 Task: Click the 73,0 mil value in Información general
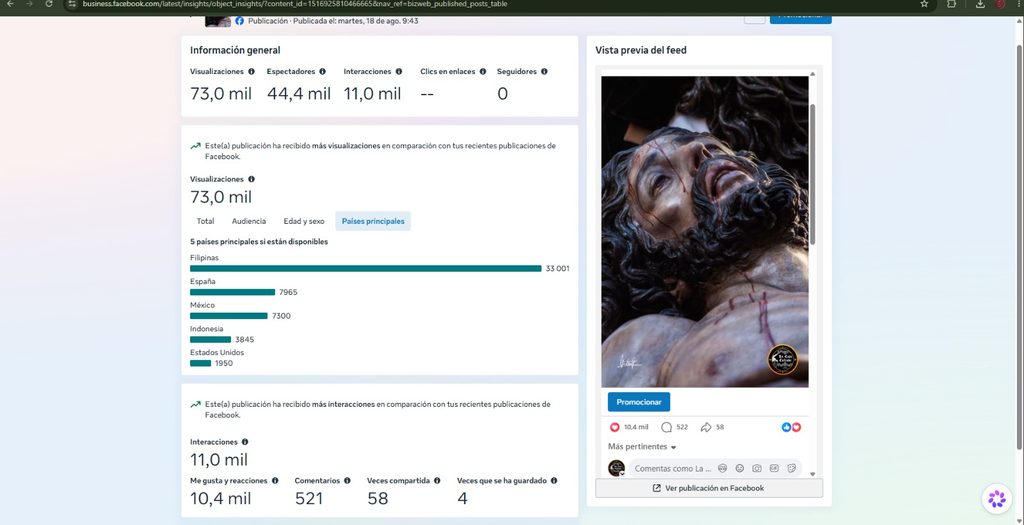tap(221, 94)
